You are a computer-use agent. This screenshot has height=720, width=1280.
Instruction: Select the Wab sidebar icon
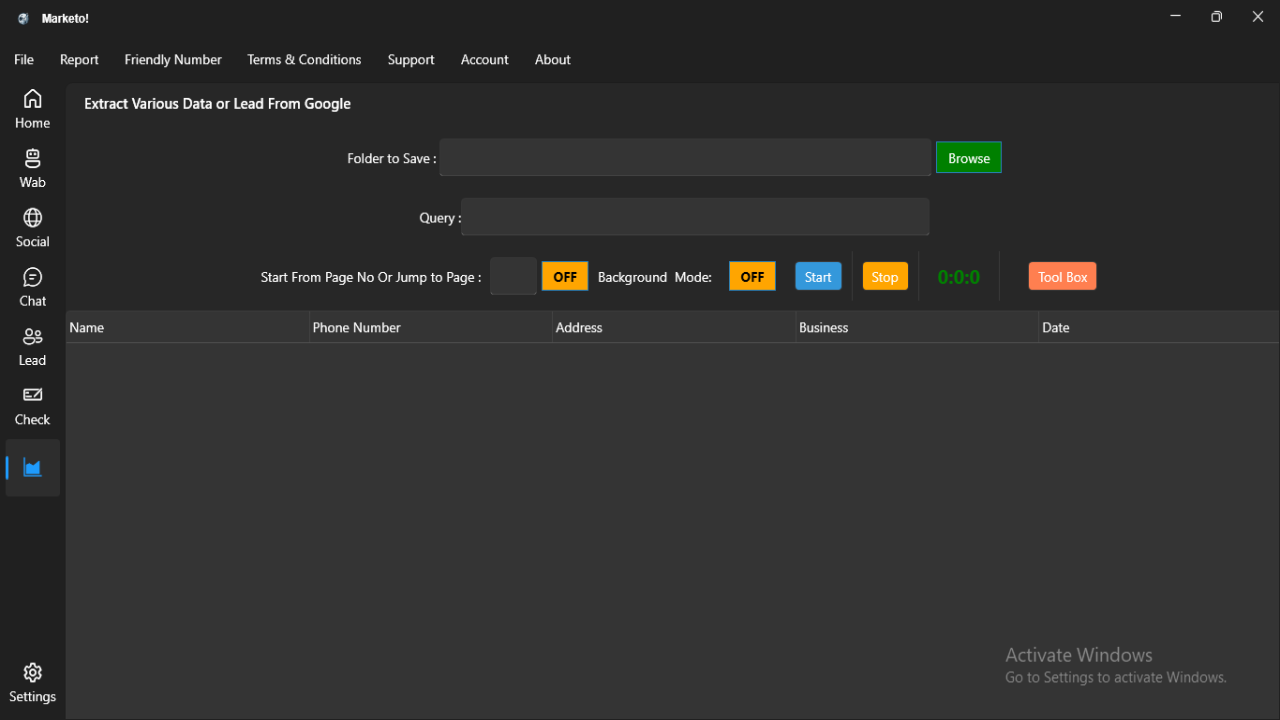coord(32,167)
